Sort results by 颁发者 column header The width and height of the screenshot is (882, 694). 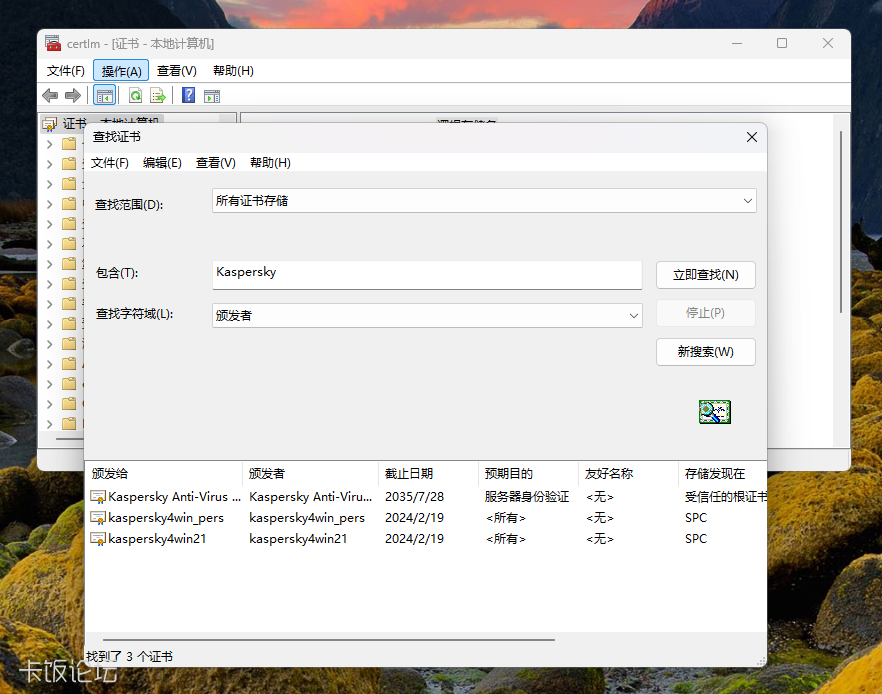tap(310, 474)
